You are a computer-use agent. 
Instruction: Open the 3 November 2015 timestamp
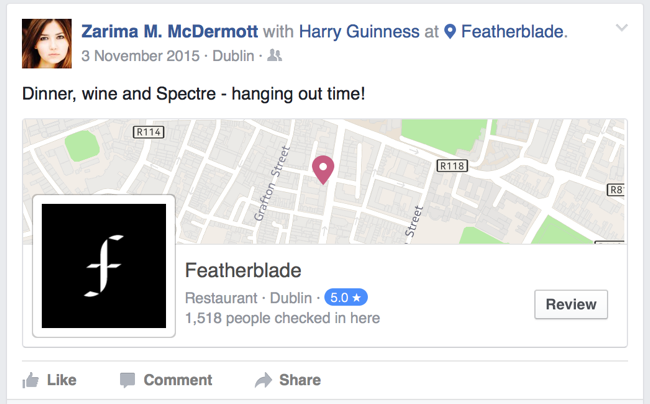pos(141,56)
